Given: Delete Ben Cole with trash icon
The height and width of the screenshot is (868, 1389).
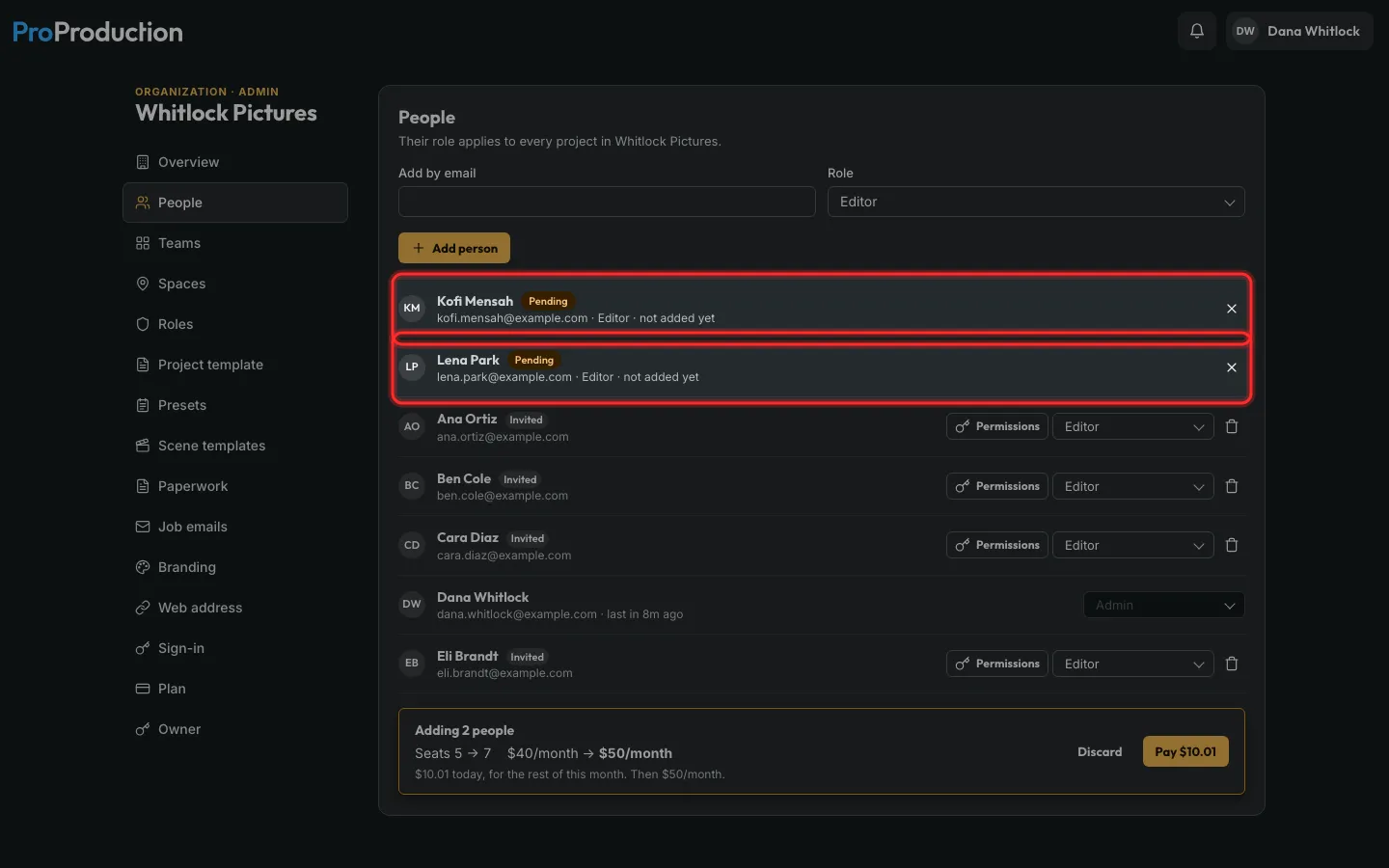Looking at the screenshot, I should [x=1232, y=486].
